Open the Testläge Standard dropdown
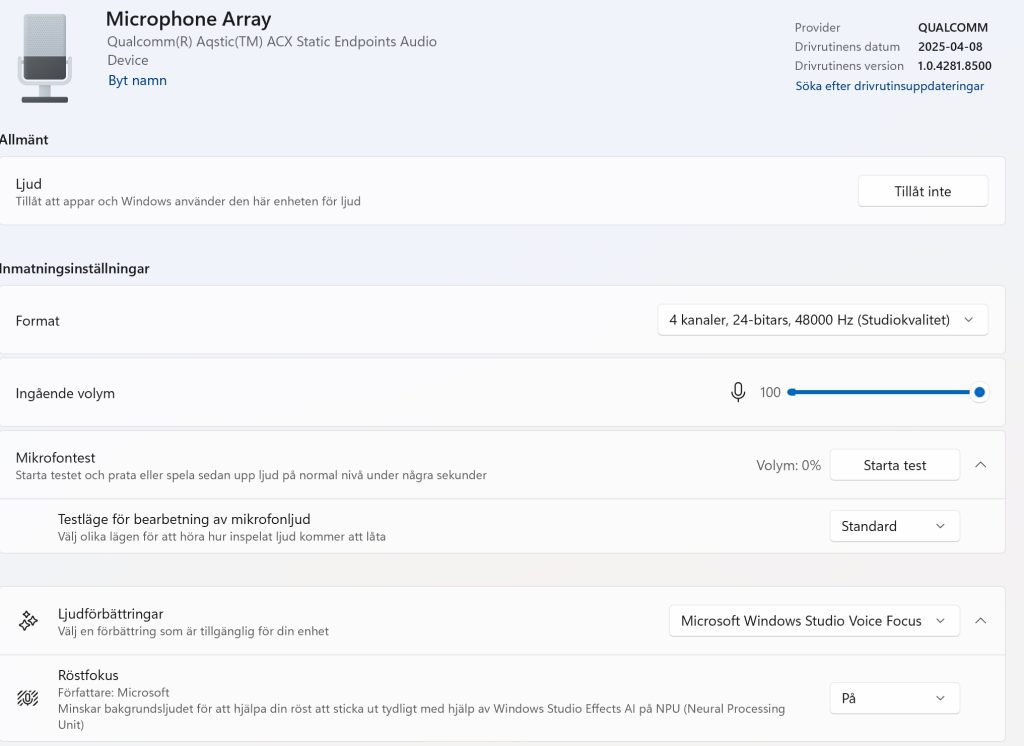 tap(894, 526)
